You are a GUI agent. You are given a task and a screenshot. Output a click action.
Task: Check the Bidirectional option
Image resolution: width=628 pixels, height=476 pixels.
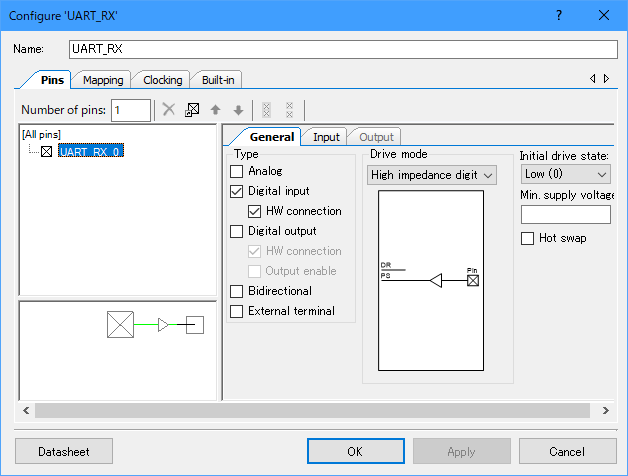[x=237, y=291]
